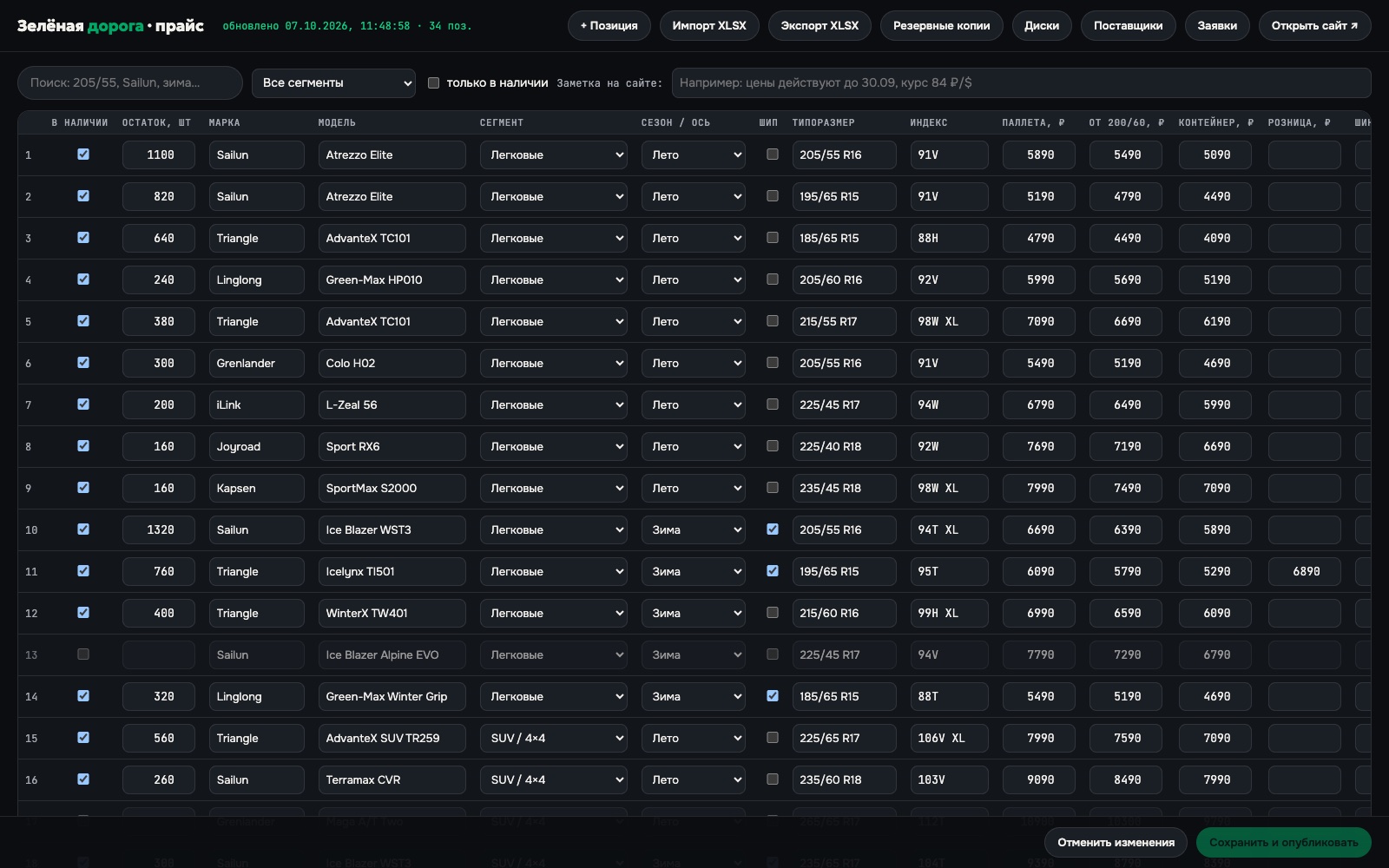Untick the studded checkbox for Icelynx TI501
Viewport: 1389px width, 868px height.
pos(773,570)
